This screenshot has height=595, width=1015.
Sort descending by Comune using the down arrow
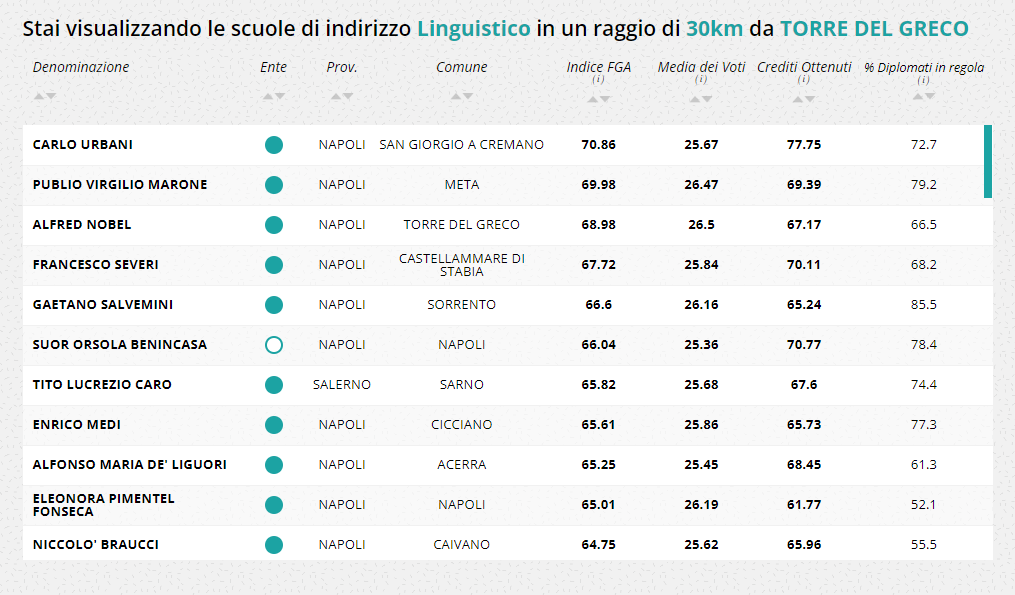coord(468,96)
